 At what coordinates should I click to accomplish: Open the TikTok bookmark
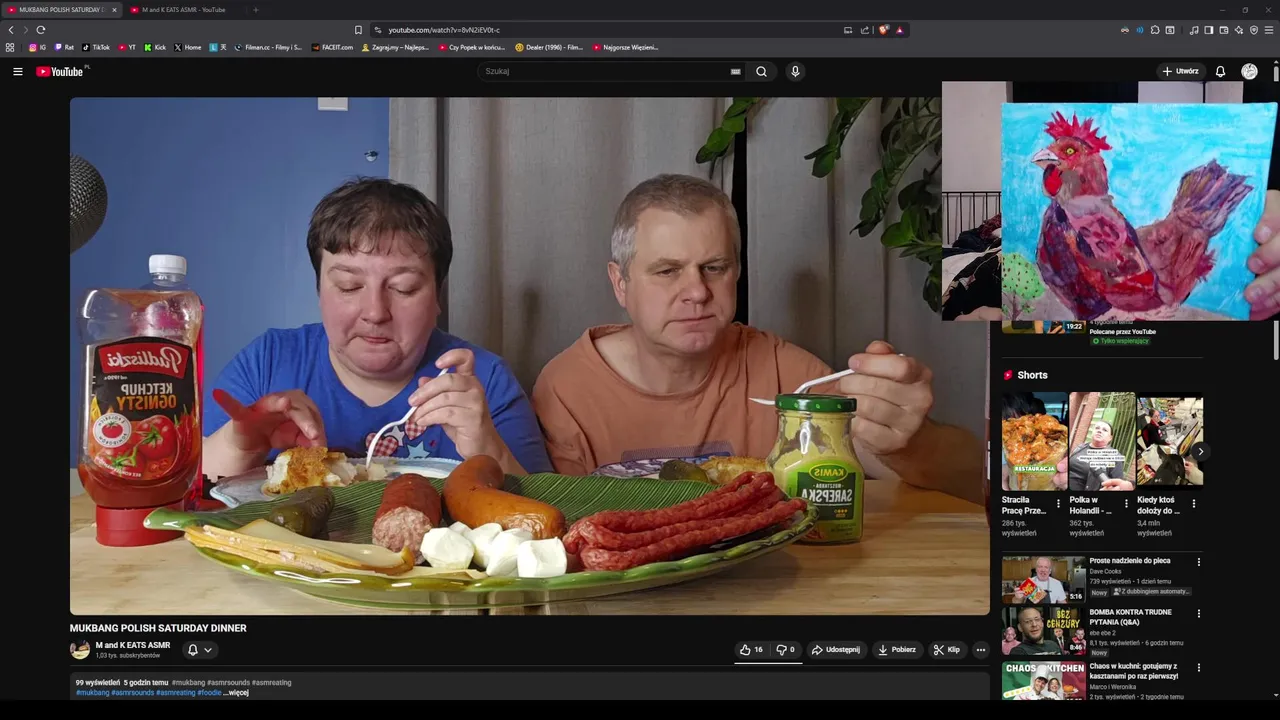coord(96,47)
